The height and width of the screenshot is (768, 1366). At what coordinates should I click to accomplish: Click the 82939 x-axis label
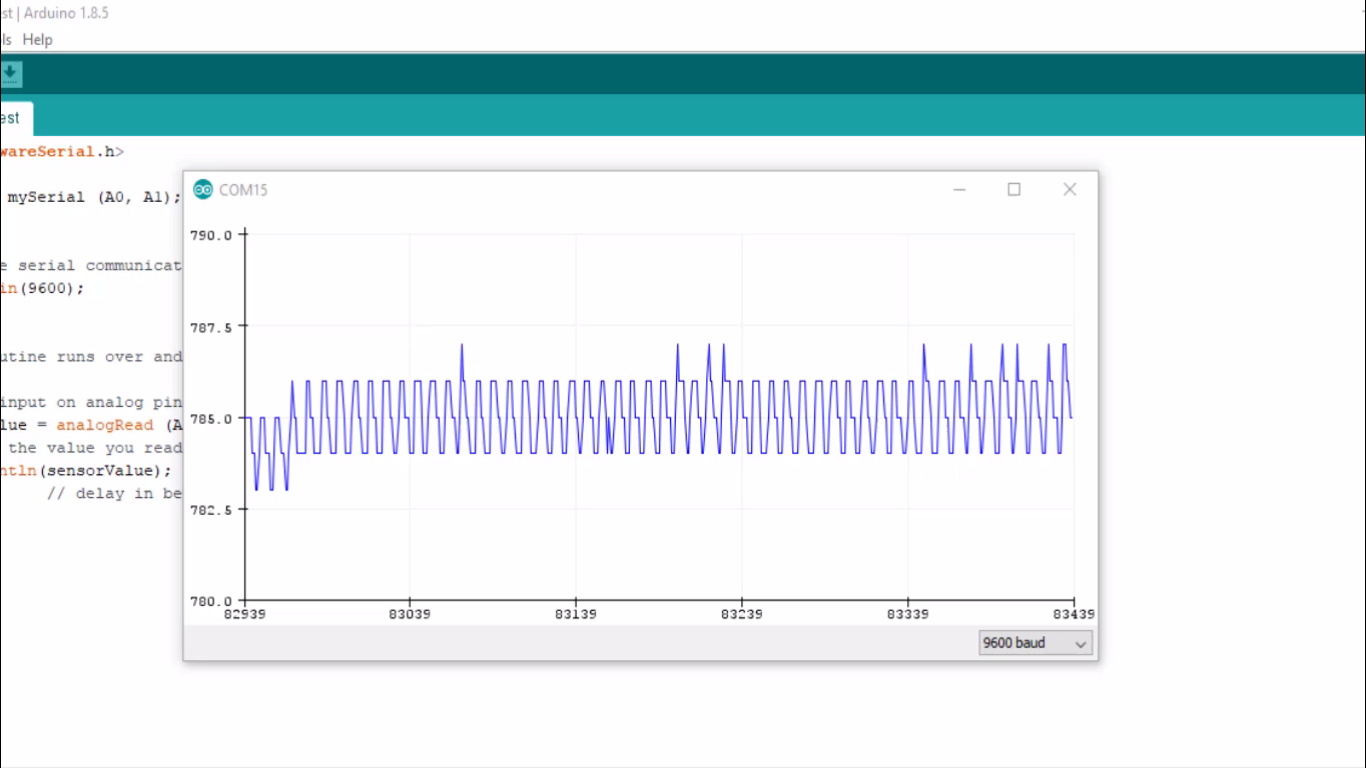(245, 614)
